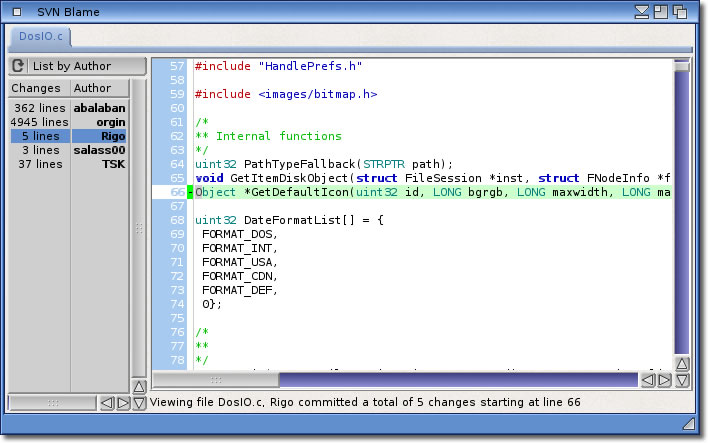This screenshot has width=708, height=443.
Task: Click the code panel's scroll down arrow
Action: (682, 380)
